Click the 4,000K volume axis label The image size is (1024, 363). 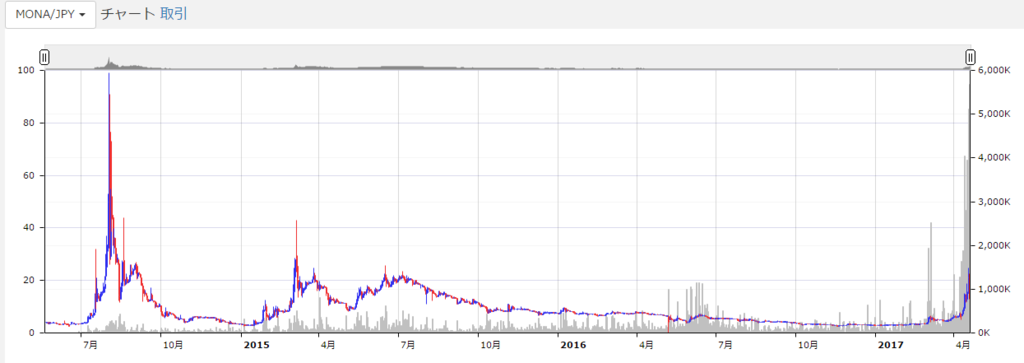993,157
